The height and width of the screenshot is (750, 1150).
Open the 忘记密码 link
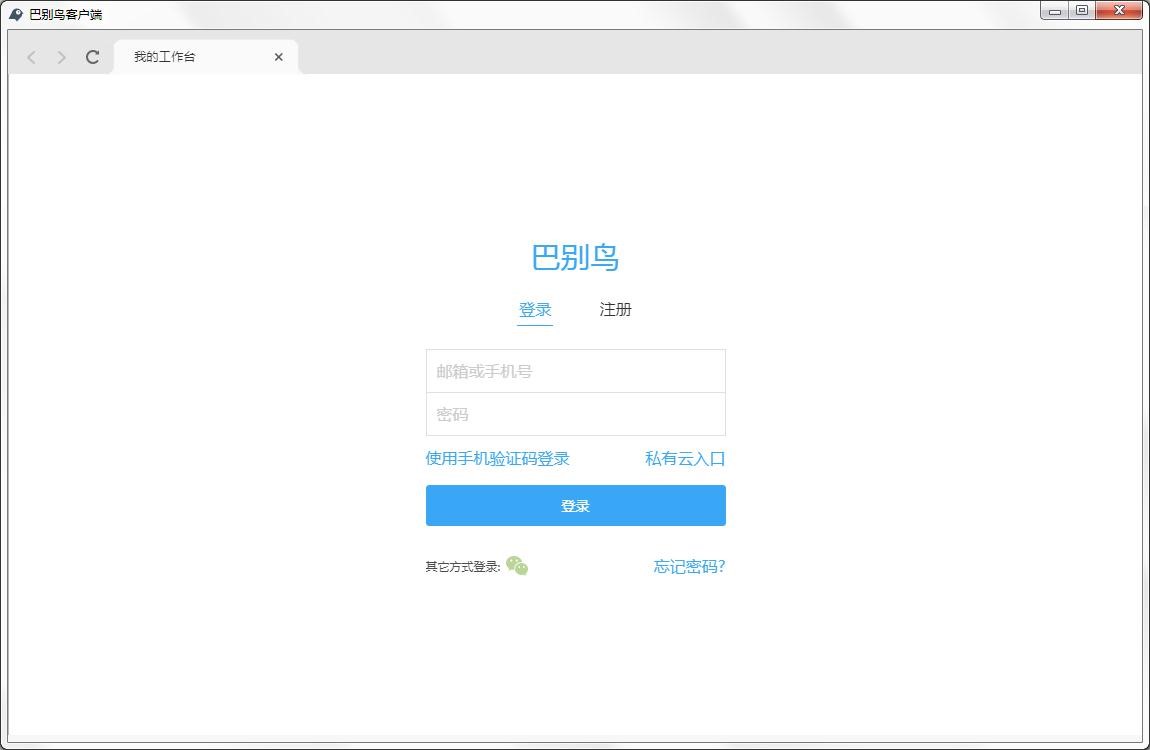click(x=688, y=566)
